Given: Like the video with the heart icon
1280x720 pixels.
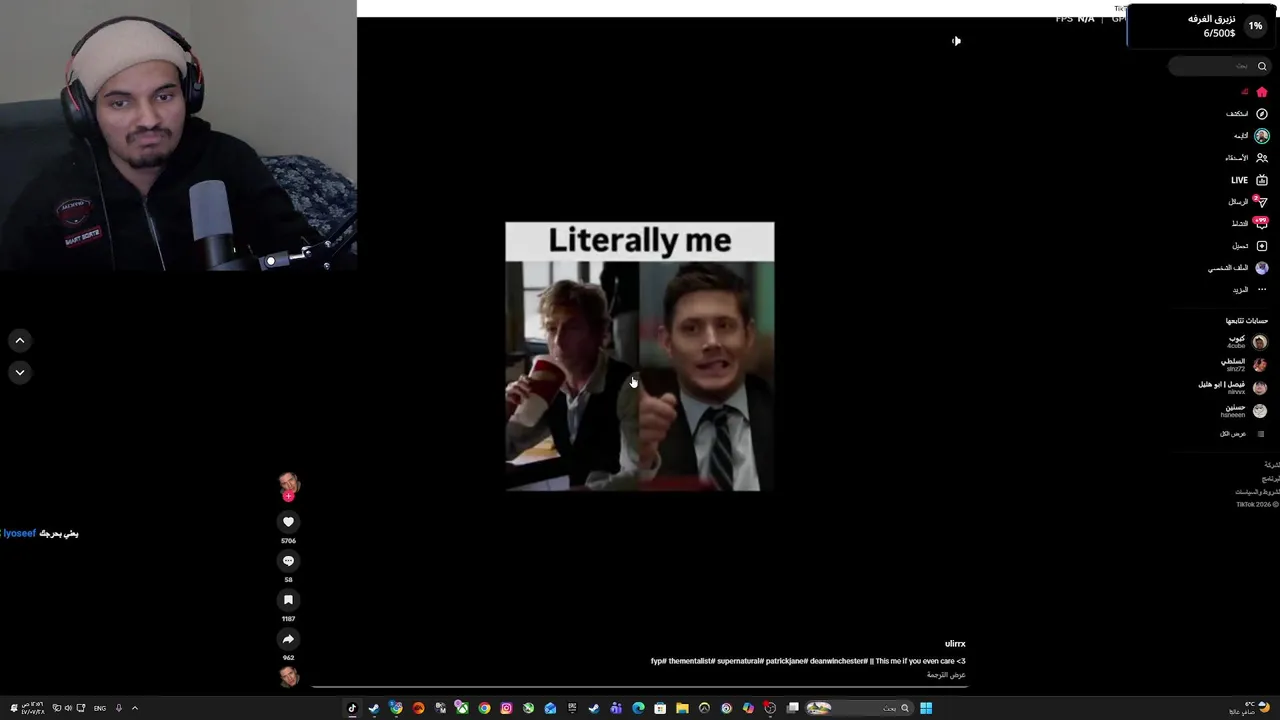Looking at the screenshot, I should [x=288, y=522].
